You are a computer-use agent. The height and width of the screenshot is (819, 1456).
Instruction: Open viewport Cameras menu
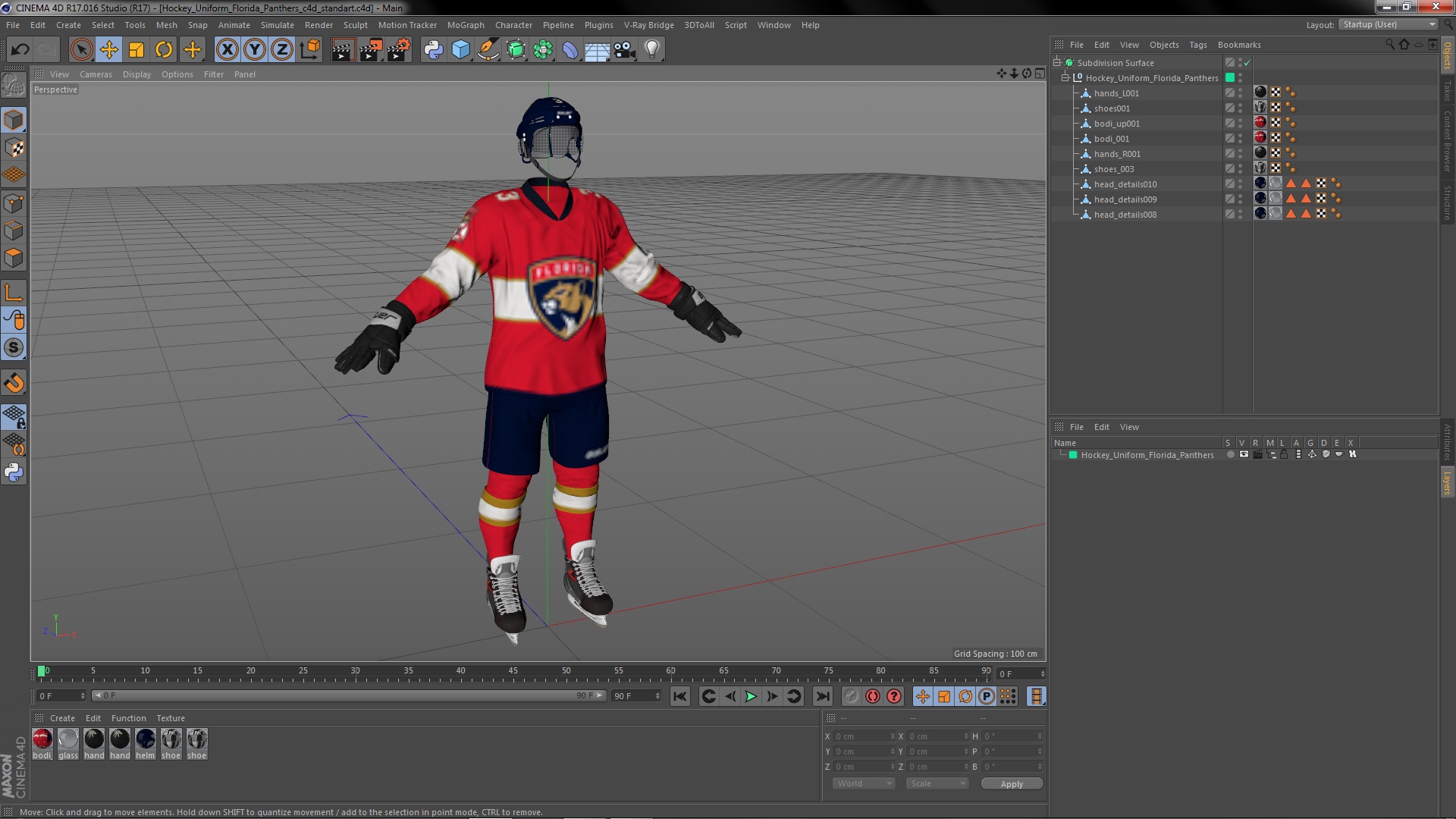point(96,74)
